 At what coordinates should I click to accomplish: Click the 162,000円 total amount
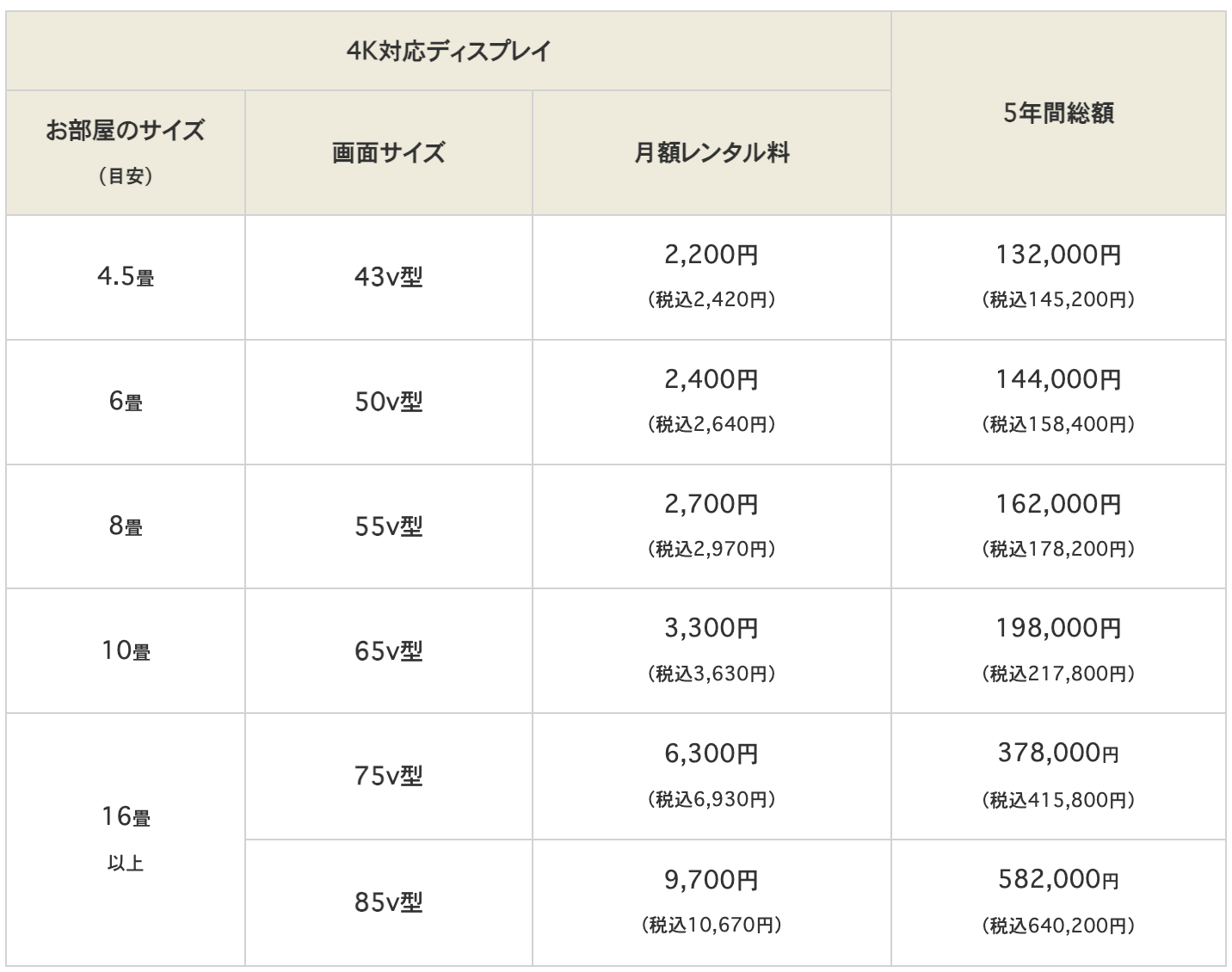pos(1058,503)
